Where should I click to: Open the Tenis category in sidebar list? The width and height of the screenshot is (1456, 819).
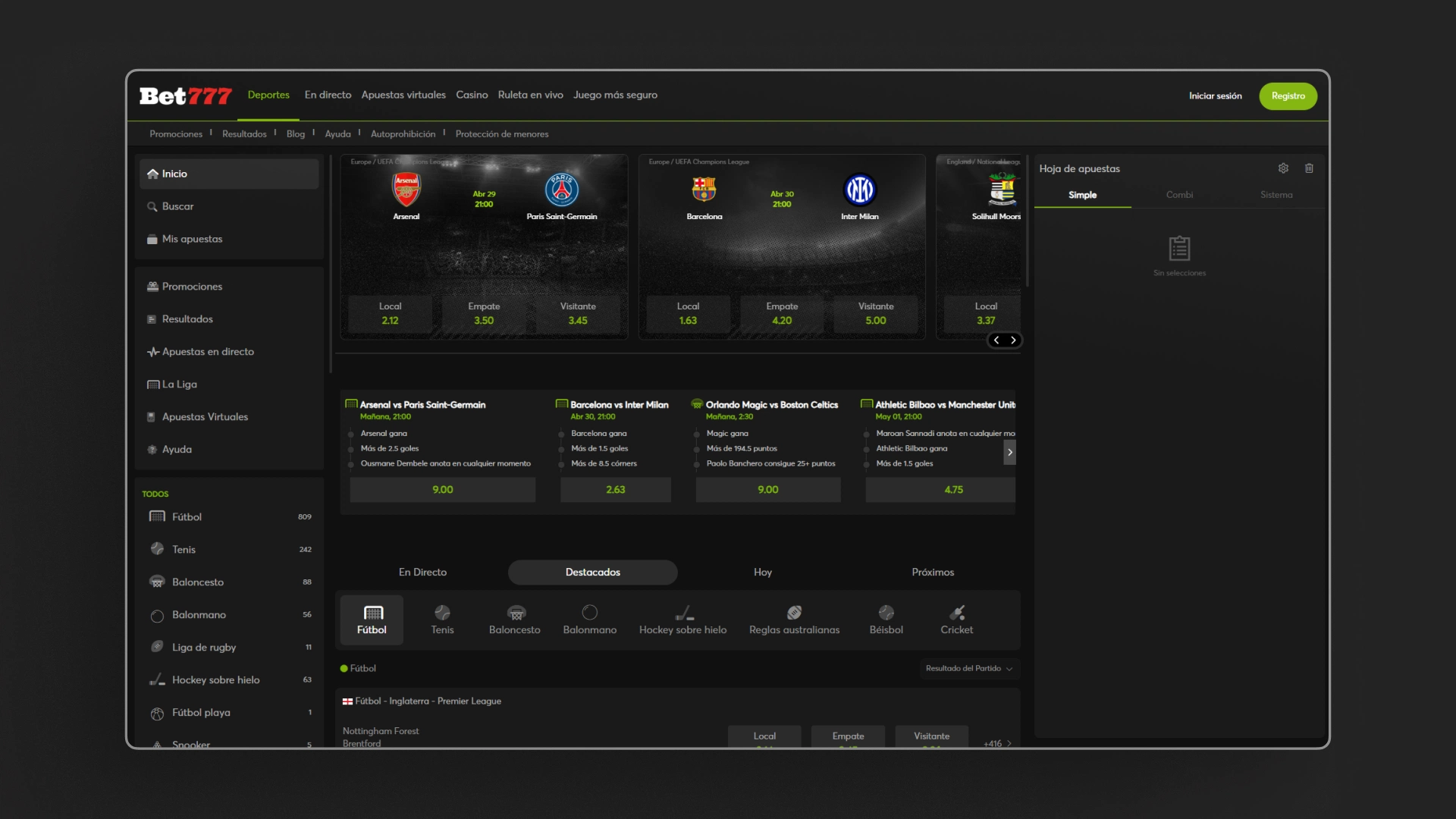pyautogui.click(x=230, y=550)
